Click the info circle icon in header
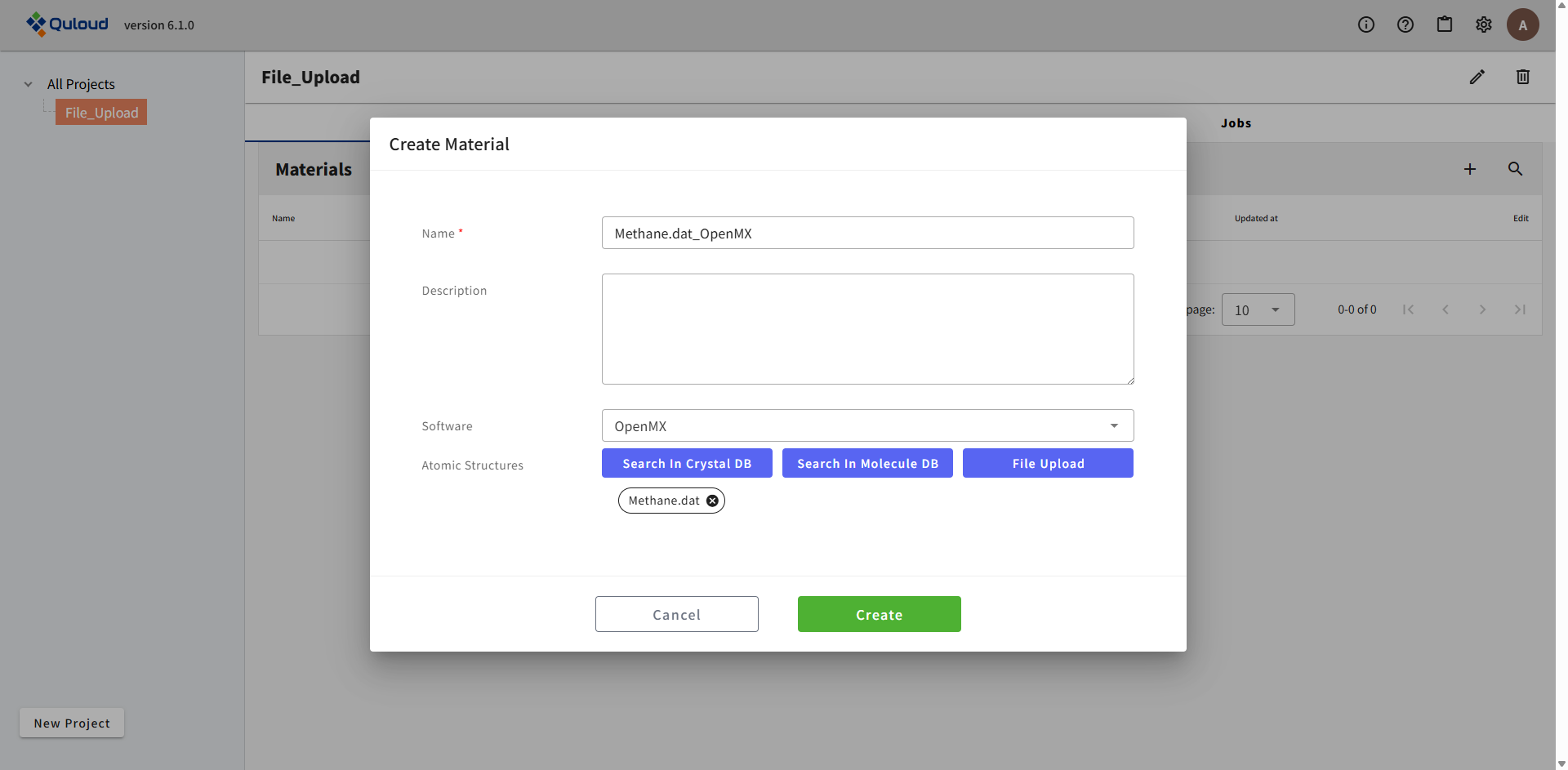 coord(1366,24)
